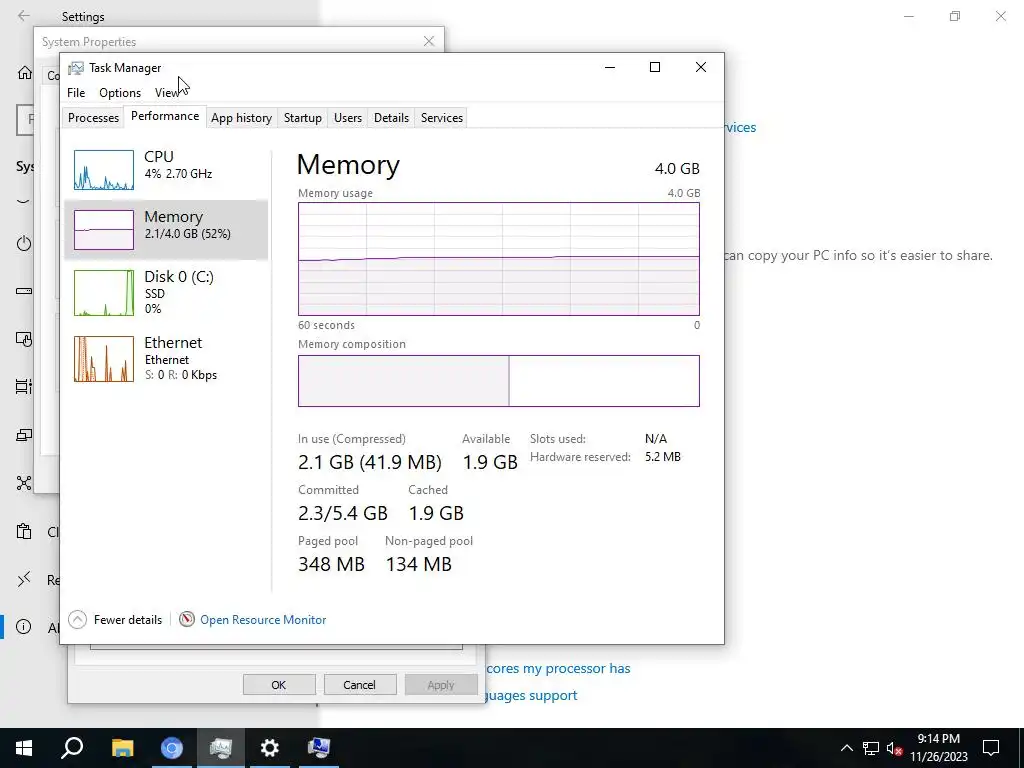Open the Windows Start menu
Screen dimensions: 1024x768
[24, 748]
